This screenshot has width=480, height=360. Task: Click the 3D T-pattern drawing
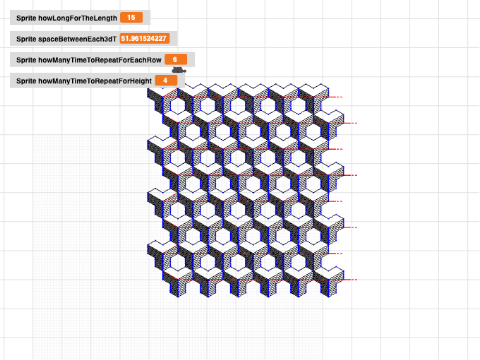(252, 190)
